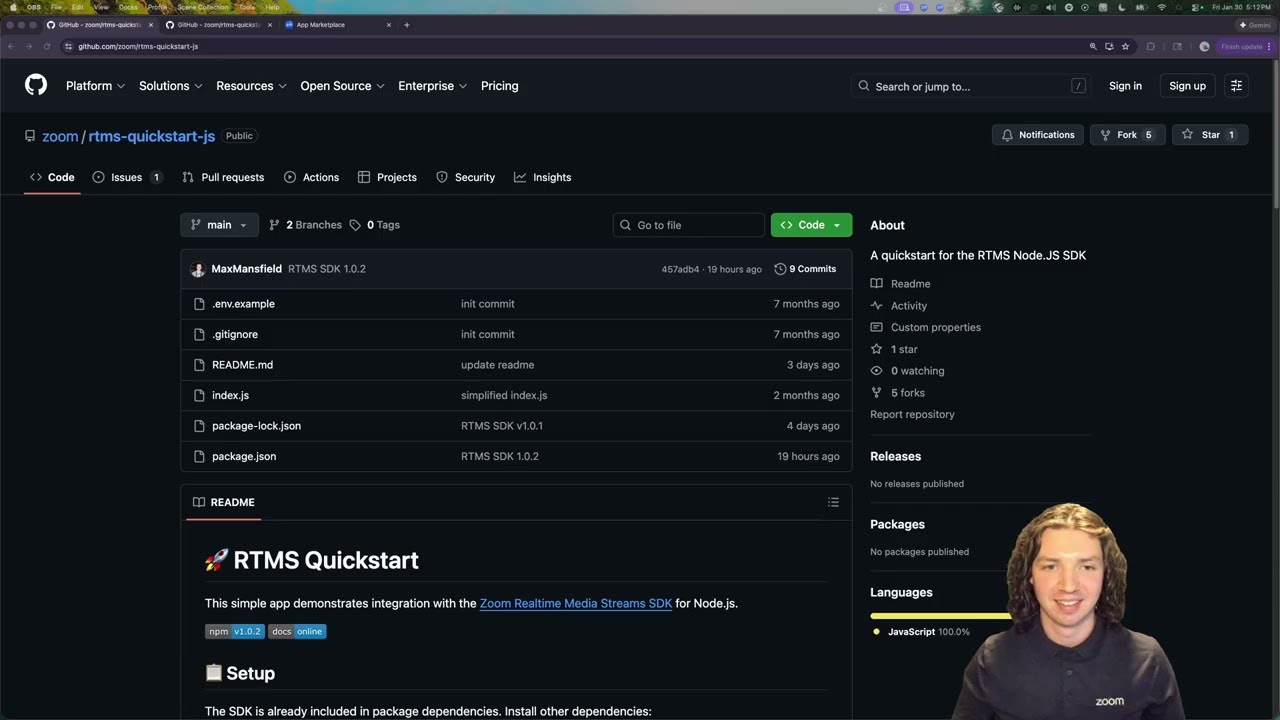This screenshot has width=1280, height=720.
Task: Open the 457adb4 commit hash link
Action: point(680,269)
